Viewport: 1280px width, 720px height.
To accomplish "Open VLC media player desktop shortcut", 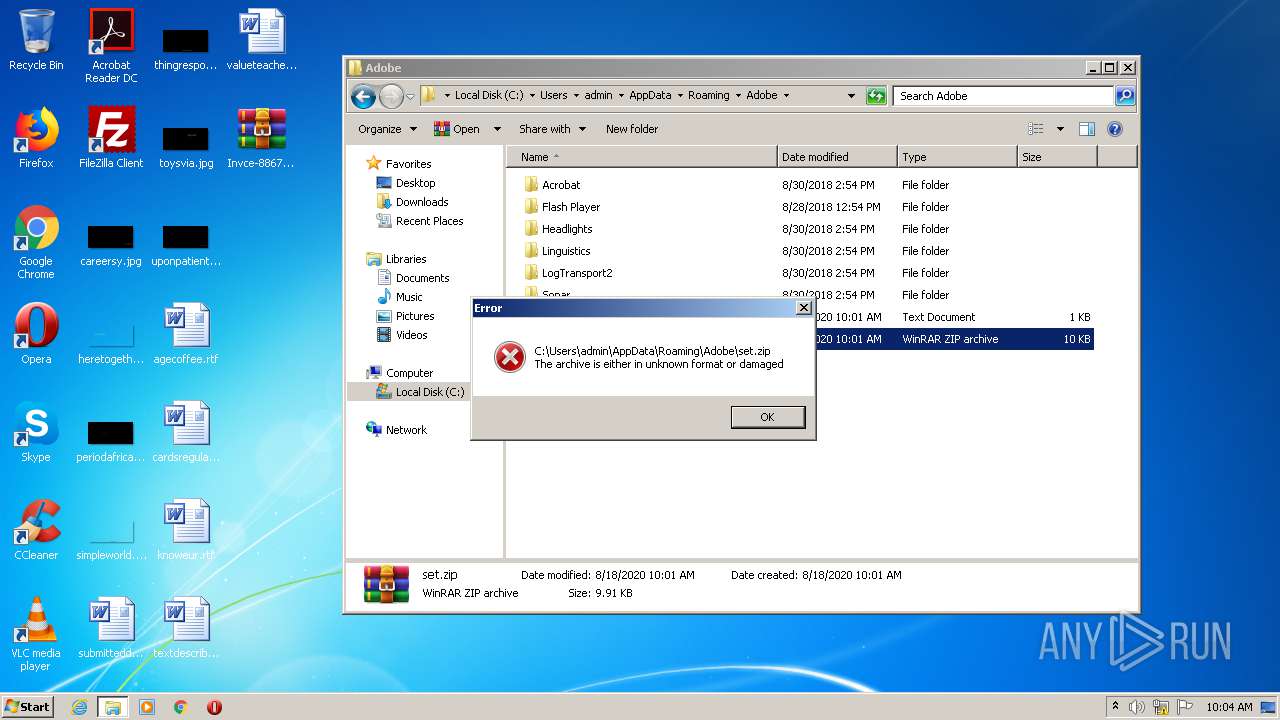I will pos(36,634).
